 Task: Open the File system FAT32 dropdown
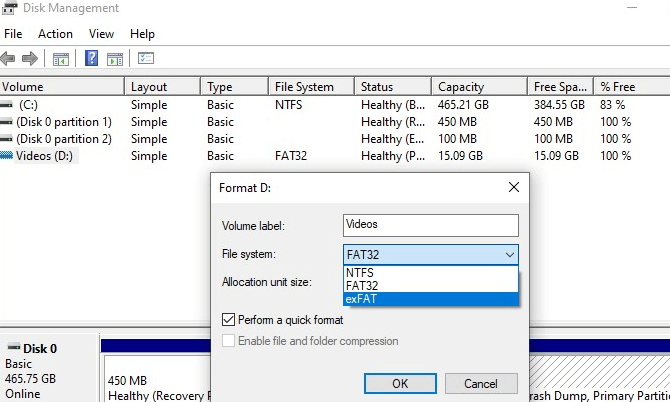point(431,255)
